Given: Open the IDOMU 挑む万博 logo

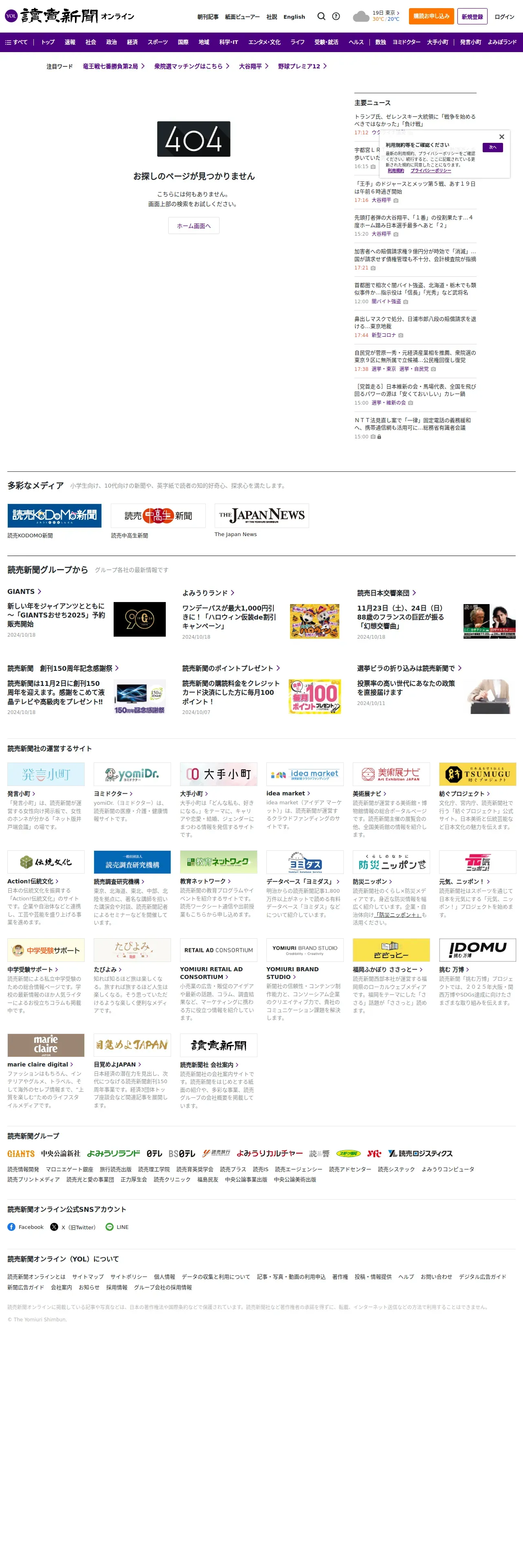Looking at the screenshot, I should click(x=477, y=950).
